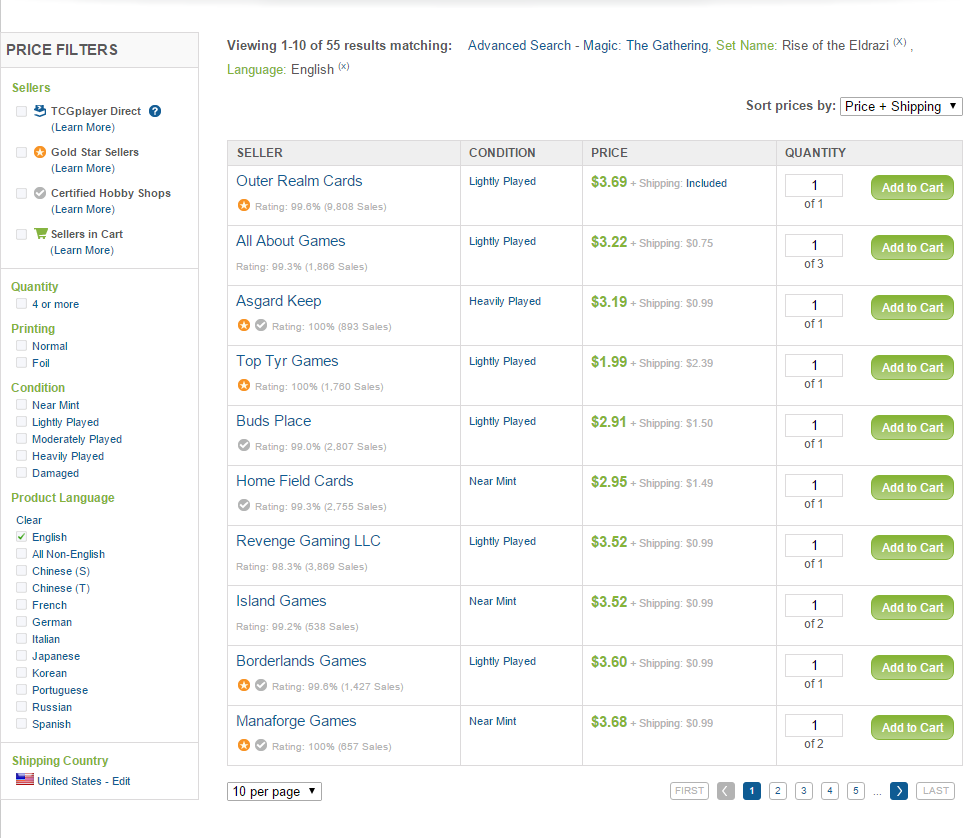Click Learn More under TCGplayer Direct
The height and width of the screenshot is (838, 974).
coord(83,127)
